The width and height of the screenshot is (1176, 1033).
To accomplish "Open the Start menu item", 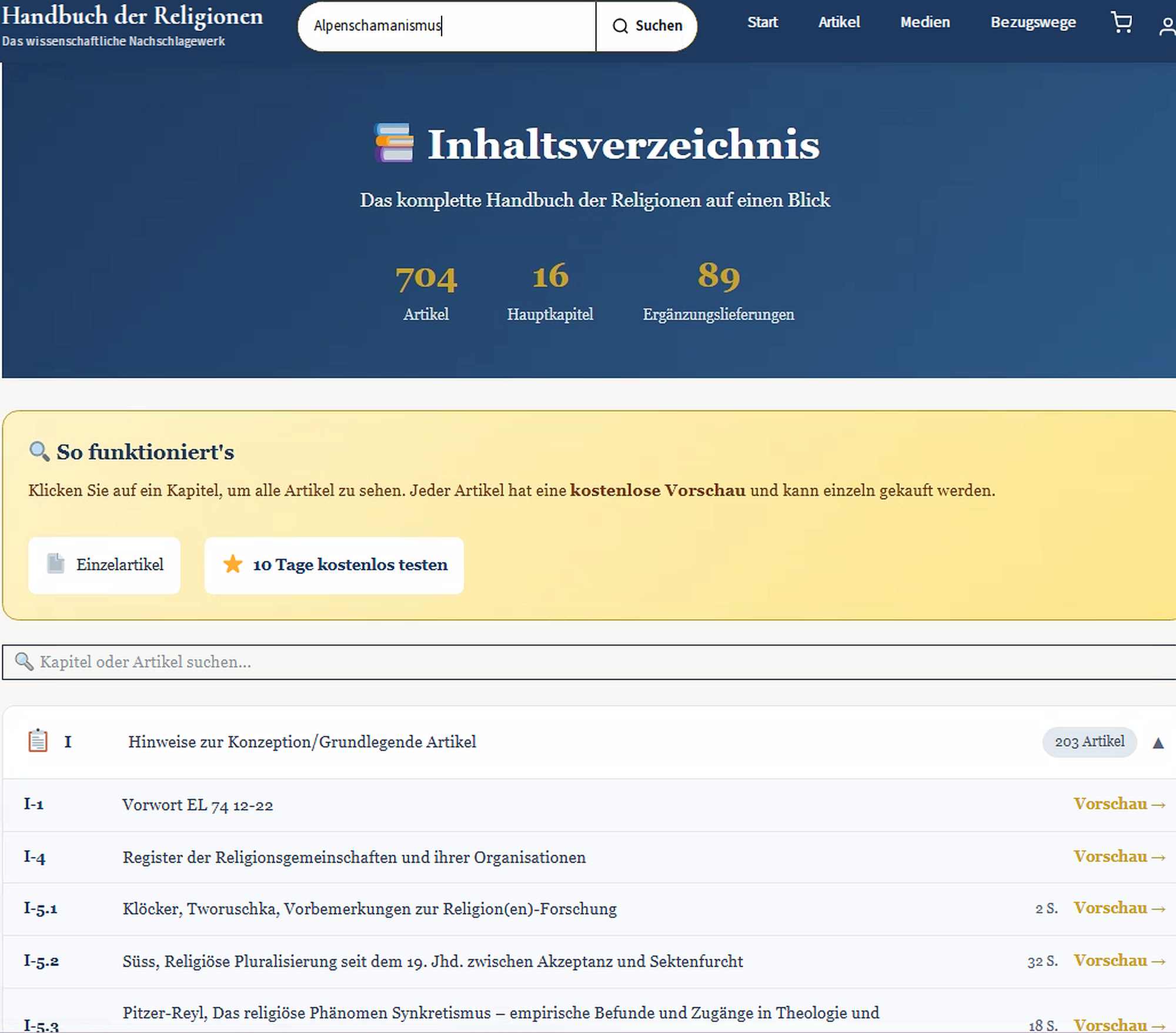I will tap(763, 22).
